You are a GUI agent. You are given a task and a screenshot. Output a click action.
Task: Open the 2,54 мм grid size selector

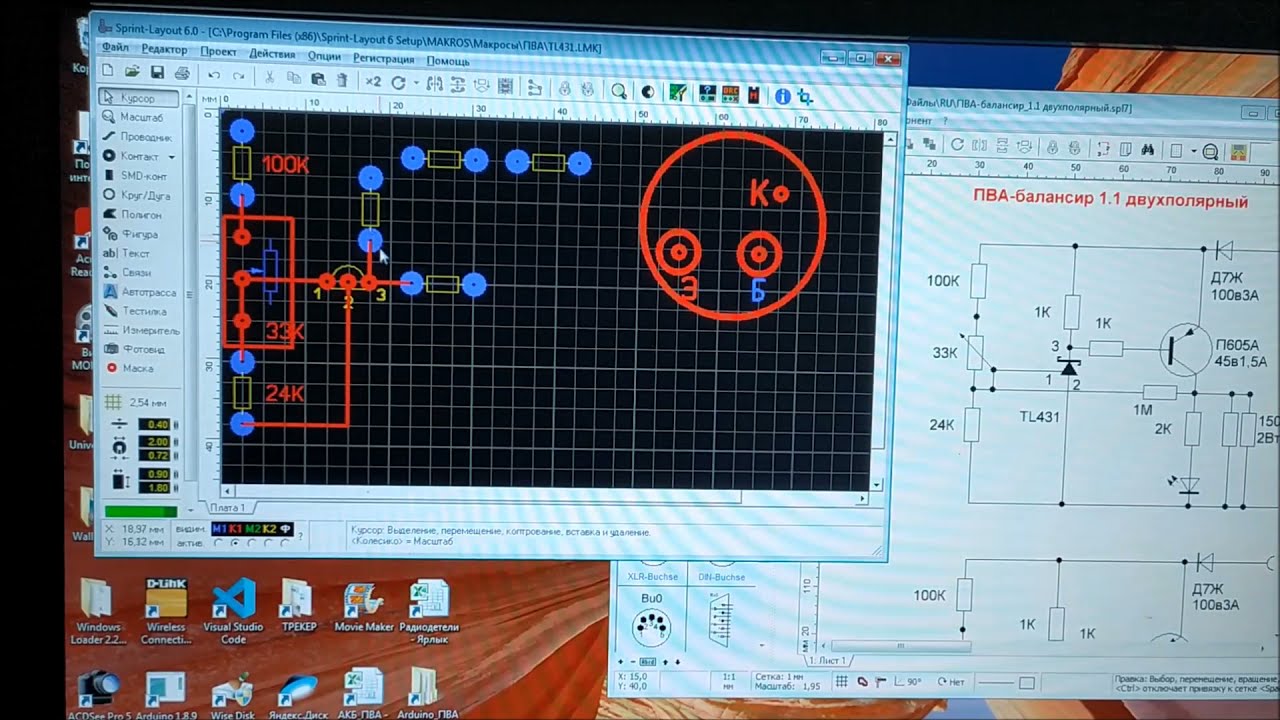(138, 402)
